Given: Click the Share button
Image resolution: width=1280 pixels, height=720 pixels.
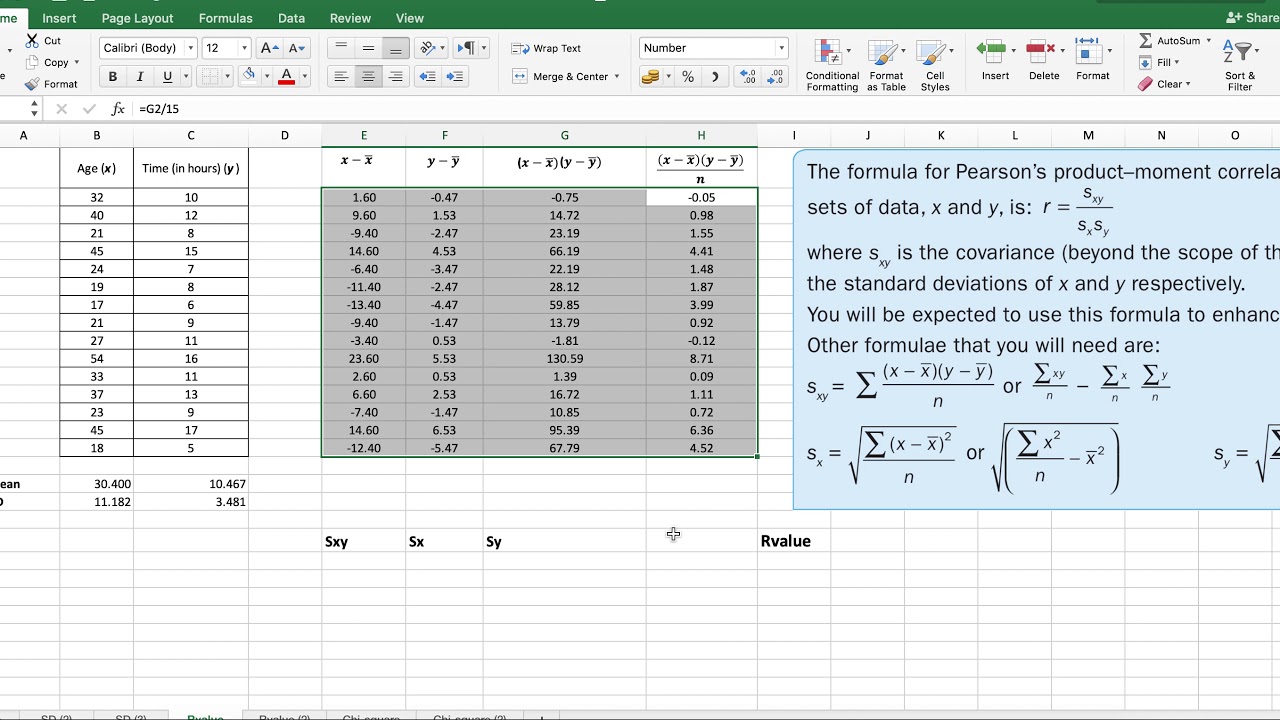Looking at the screenshot, I should [1254, 18].
